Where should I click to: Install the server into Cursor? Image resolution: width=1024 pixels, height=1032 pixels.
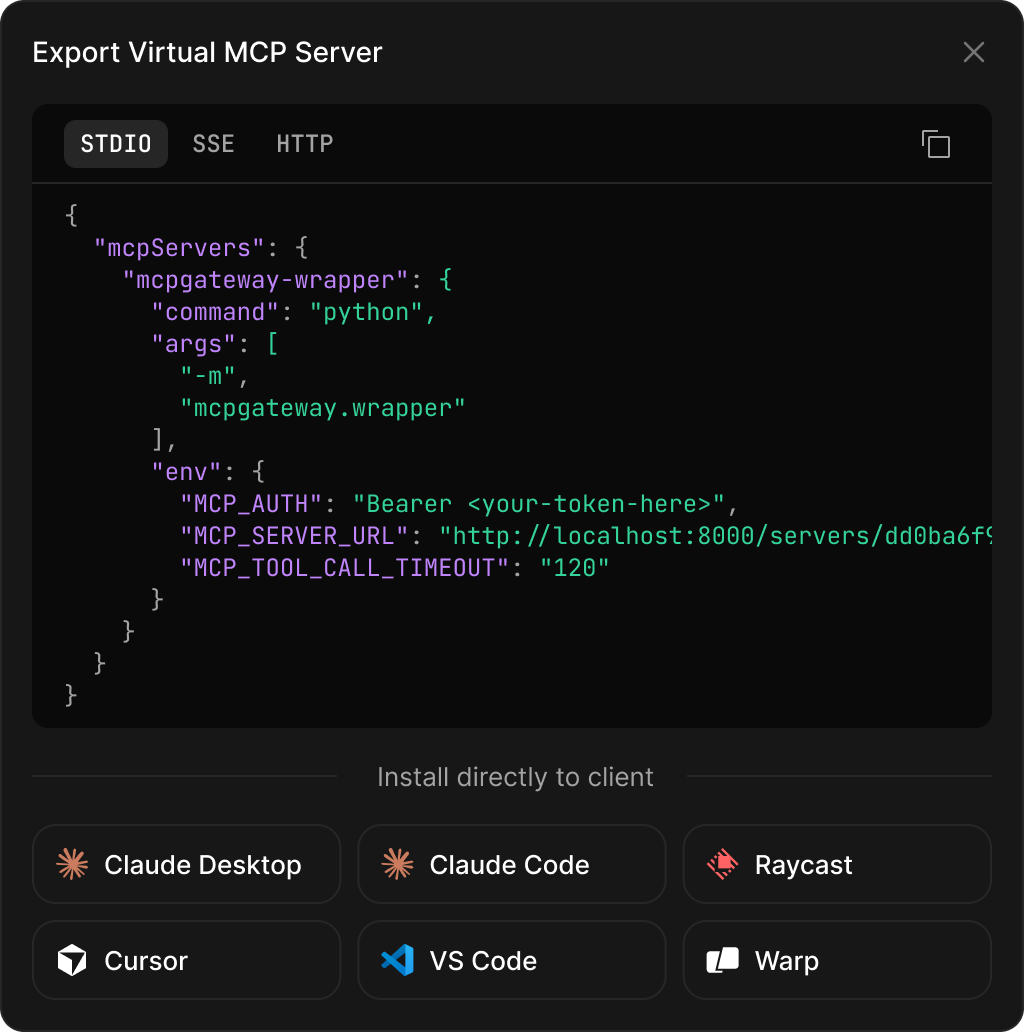pyautogui.click(x=185, y=960)
